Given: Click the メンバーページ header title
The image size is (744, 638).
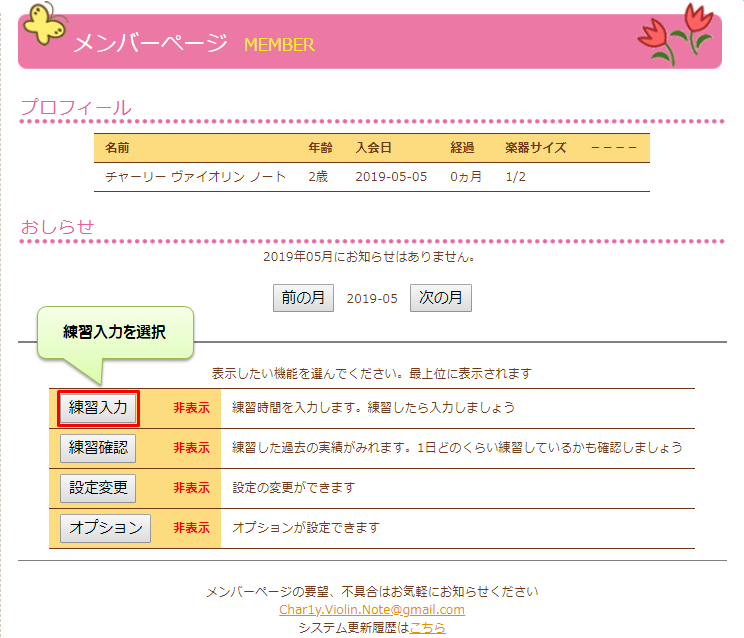Looking at the screenshot, I should [x=151, y=44].
